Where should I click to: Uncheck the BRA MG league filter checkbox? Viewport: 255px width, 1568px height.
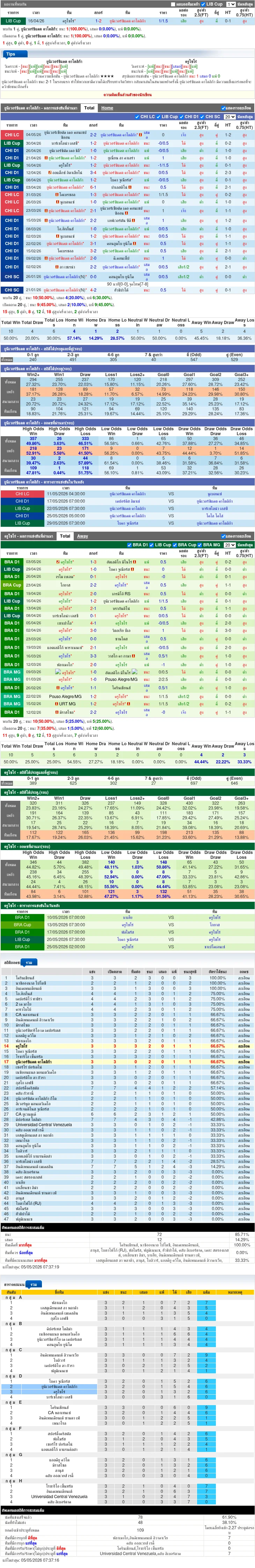click(x=202, y=545)
